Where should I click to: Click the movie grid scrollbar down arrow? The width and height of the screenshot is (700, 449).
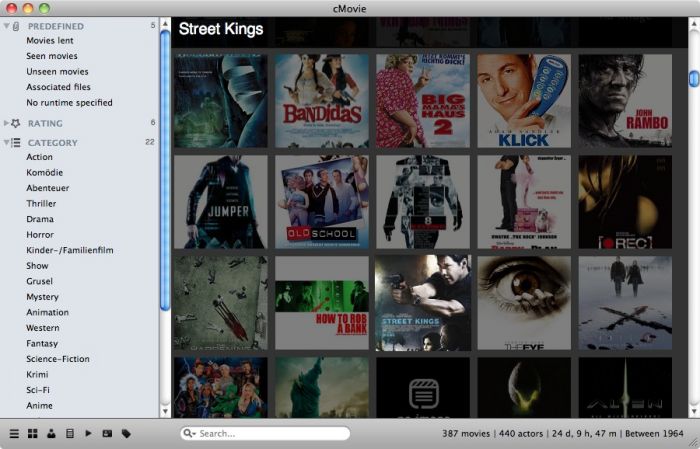[x=694, y=411]
